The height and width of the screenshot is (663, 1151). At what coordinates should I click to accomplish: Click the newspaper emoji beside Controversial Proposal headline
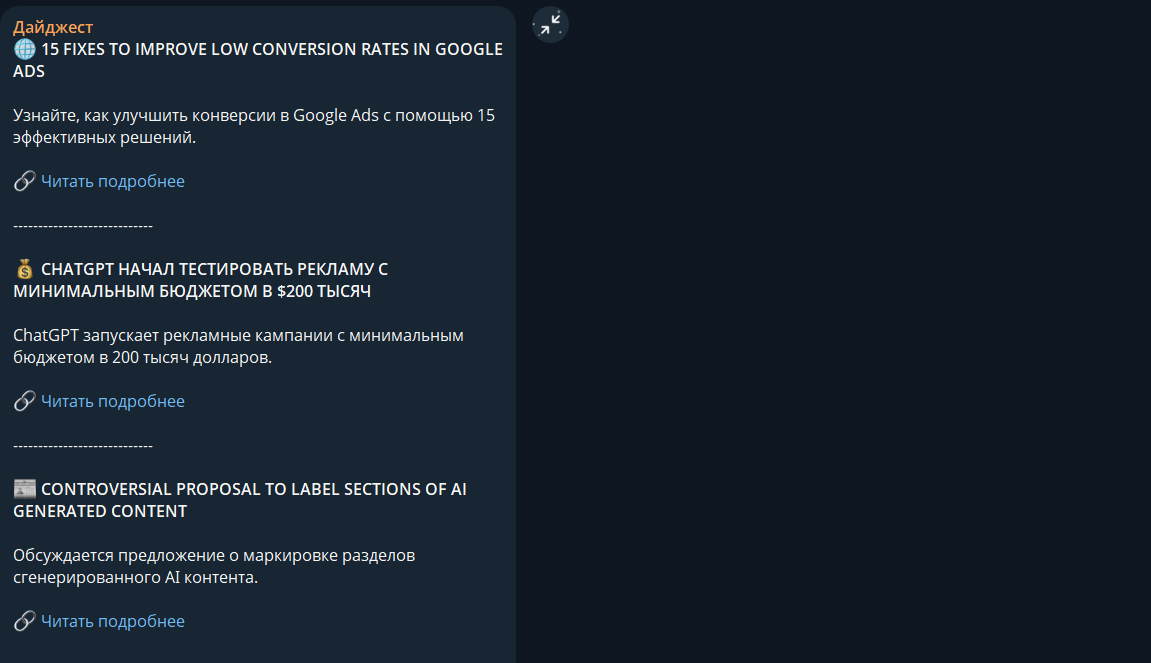tap(25, 489)
